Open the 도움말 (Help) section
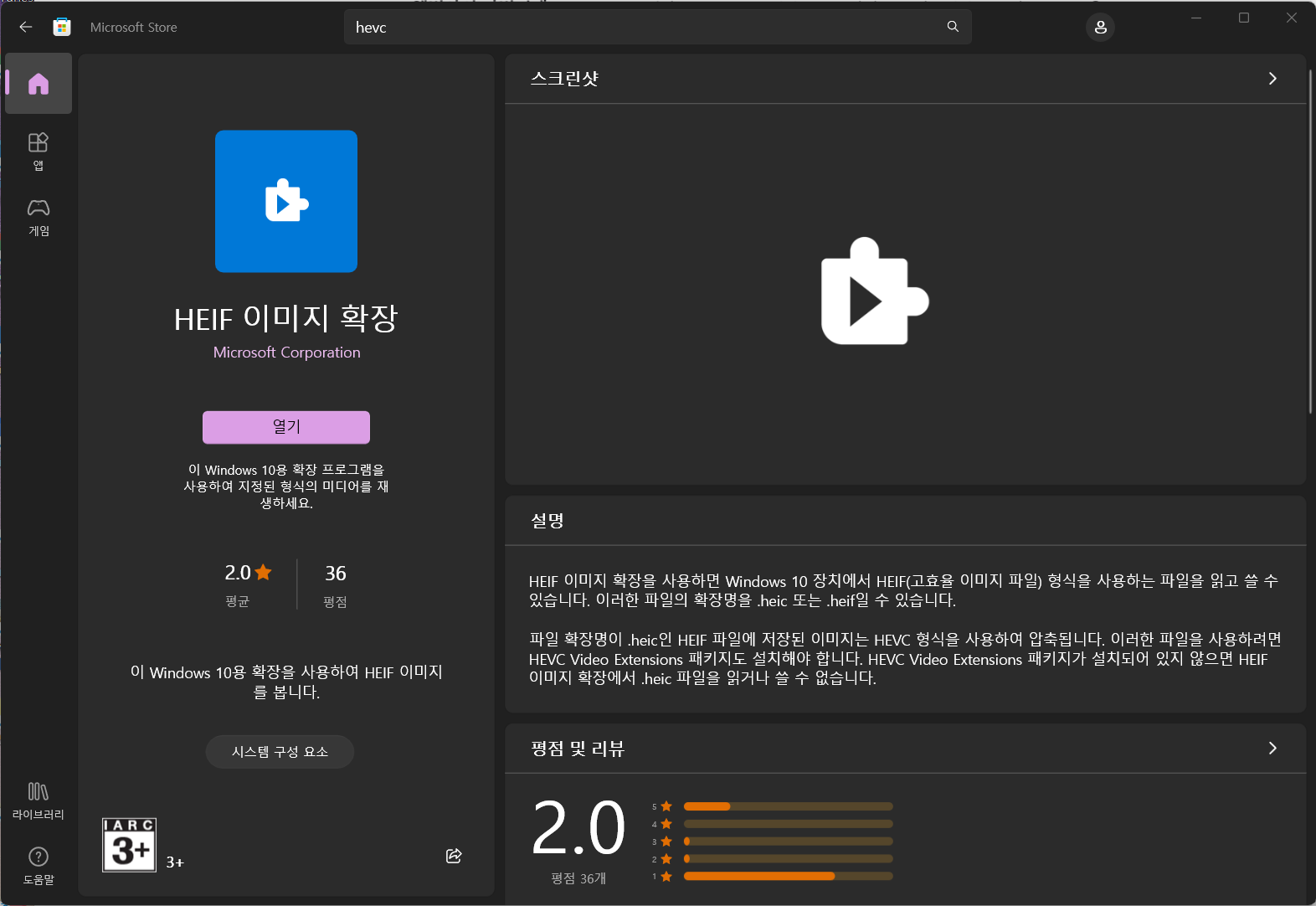 [39, 866]
